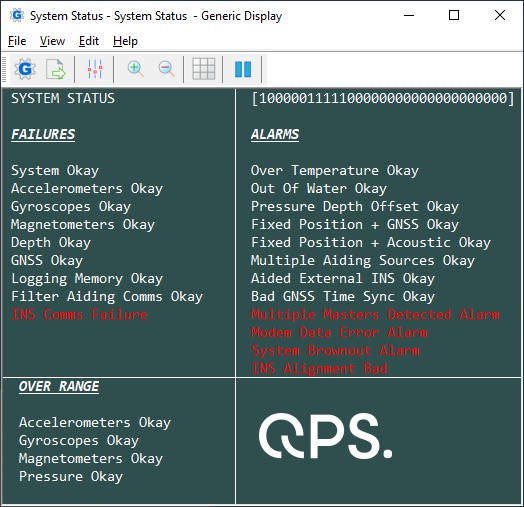
Task: Select the INS Comms Failure line
Action: pyautogui.click(x=79, y=314)
